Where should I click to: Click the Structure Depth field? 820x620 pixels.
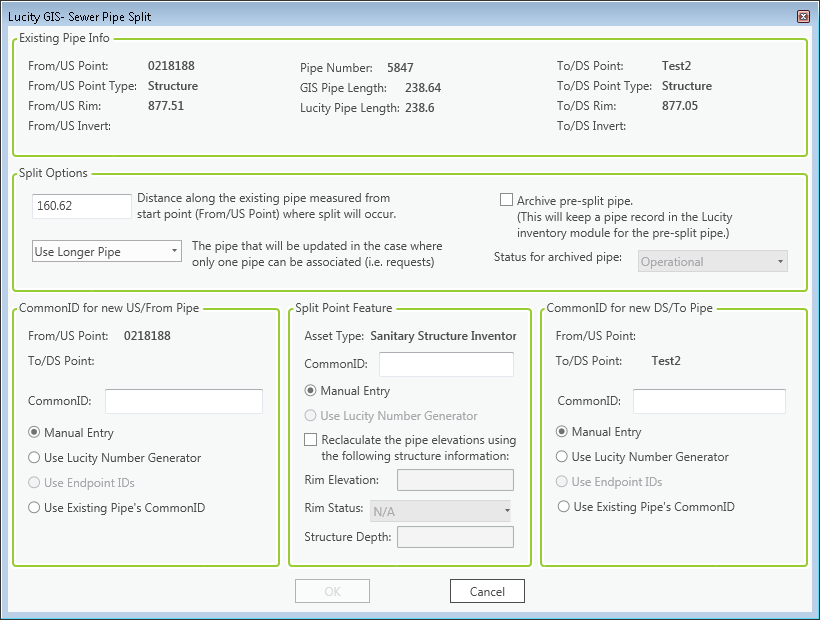[x=455, y=537]
